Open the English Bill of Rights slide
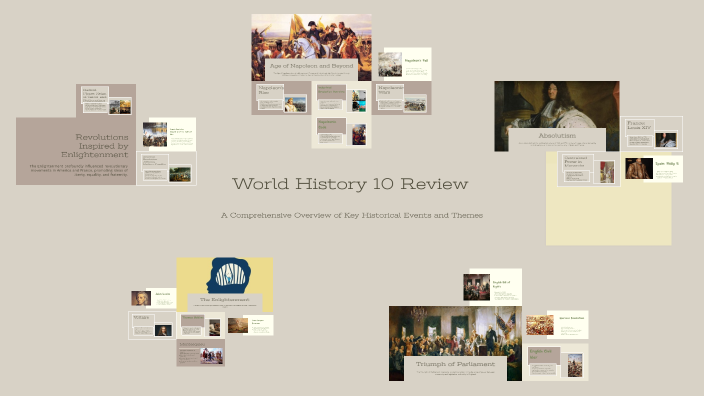Screen dimensions: 704x396 coord(492,287)
